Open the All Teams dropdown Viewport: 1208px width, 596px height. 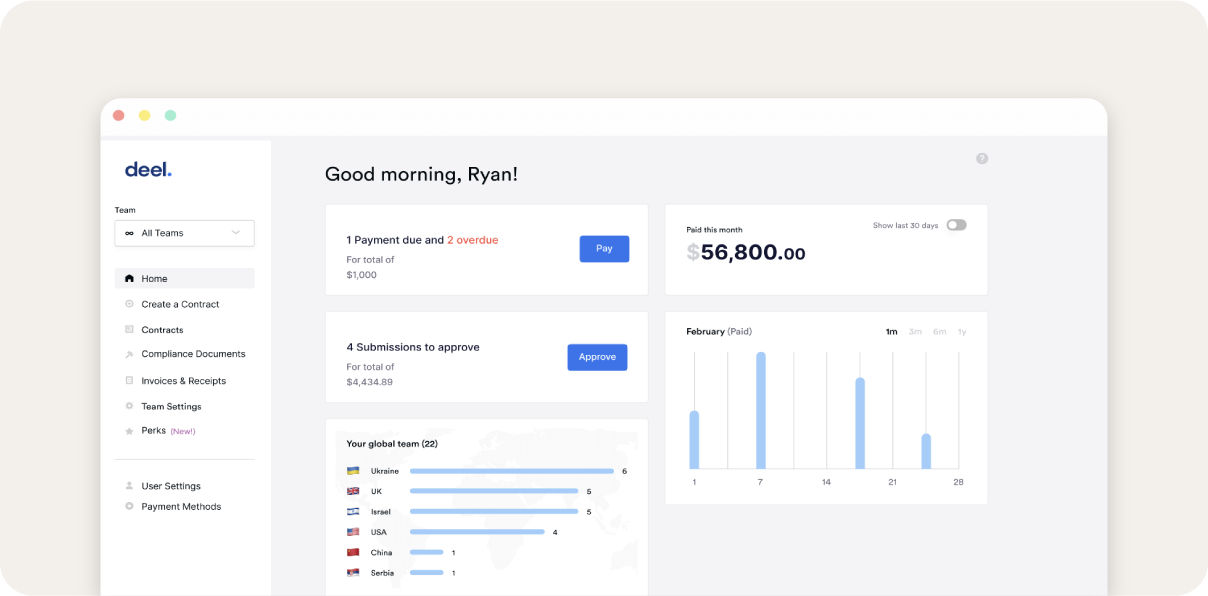pyautogui.click(x=184, y=232)
